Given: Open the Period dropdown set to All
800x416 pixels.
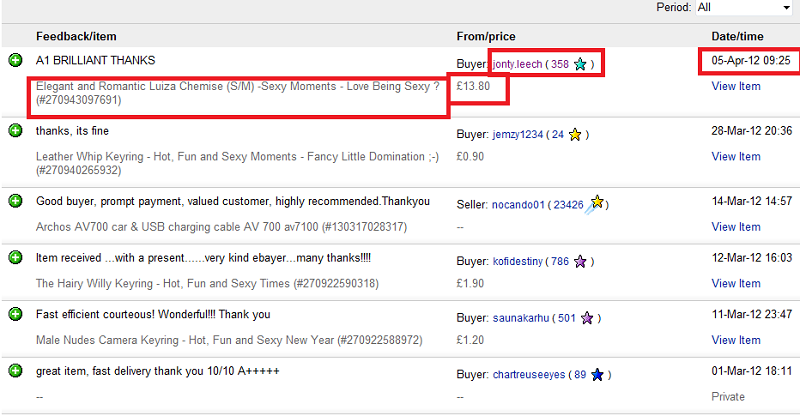Looking at the screenshot, I should [x=744, y=8].
